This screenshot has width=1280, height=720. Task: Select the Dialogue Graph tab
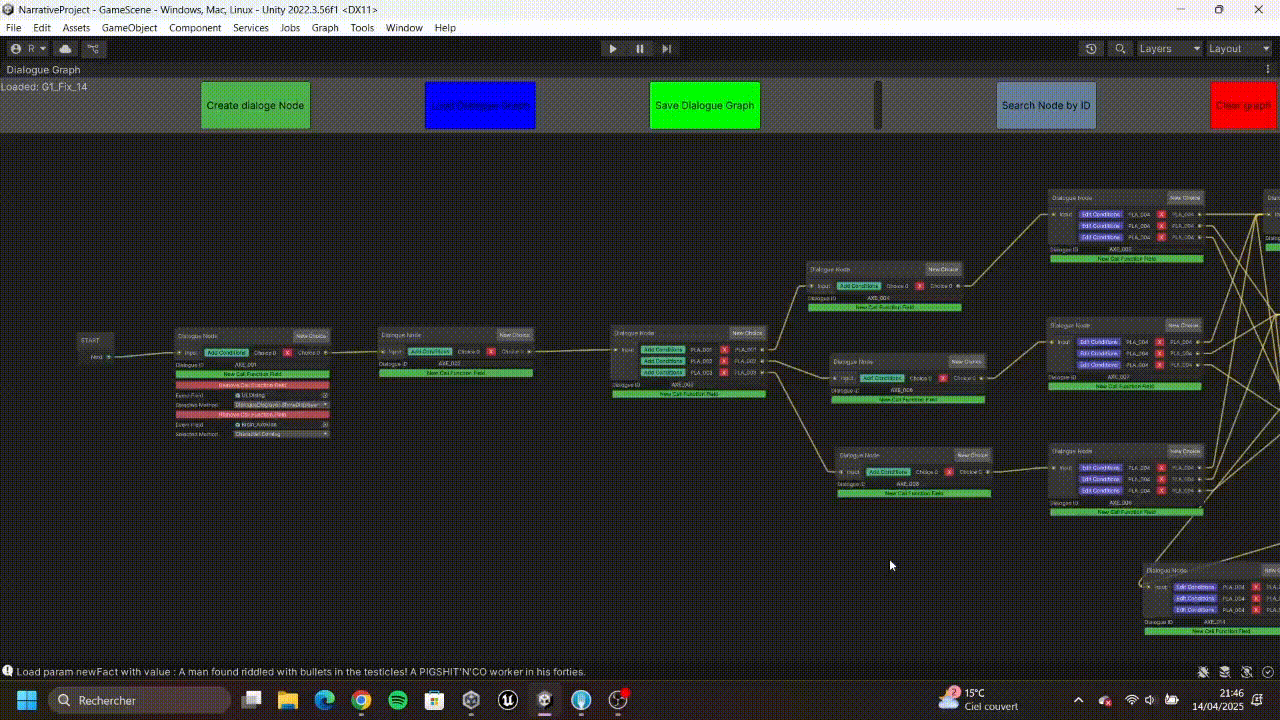coord(43,70)
